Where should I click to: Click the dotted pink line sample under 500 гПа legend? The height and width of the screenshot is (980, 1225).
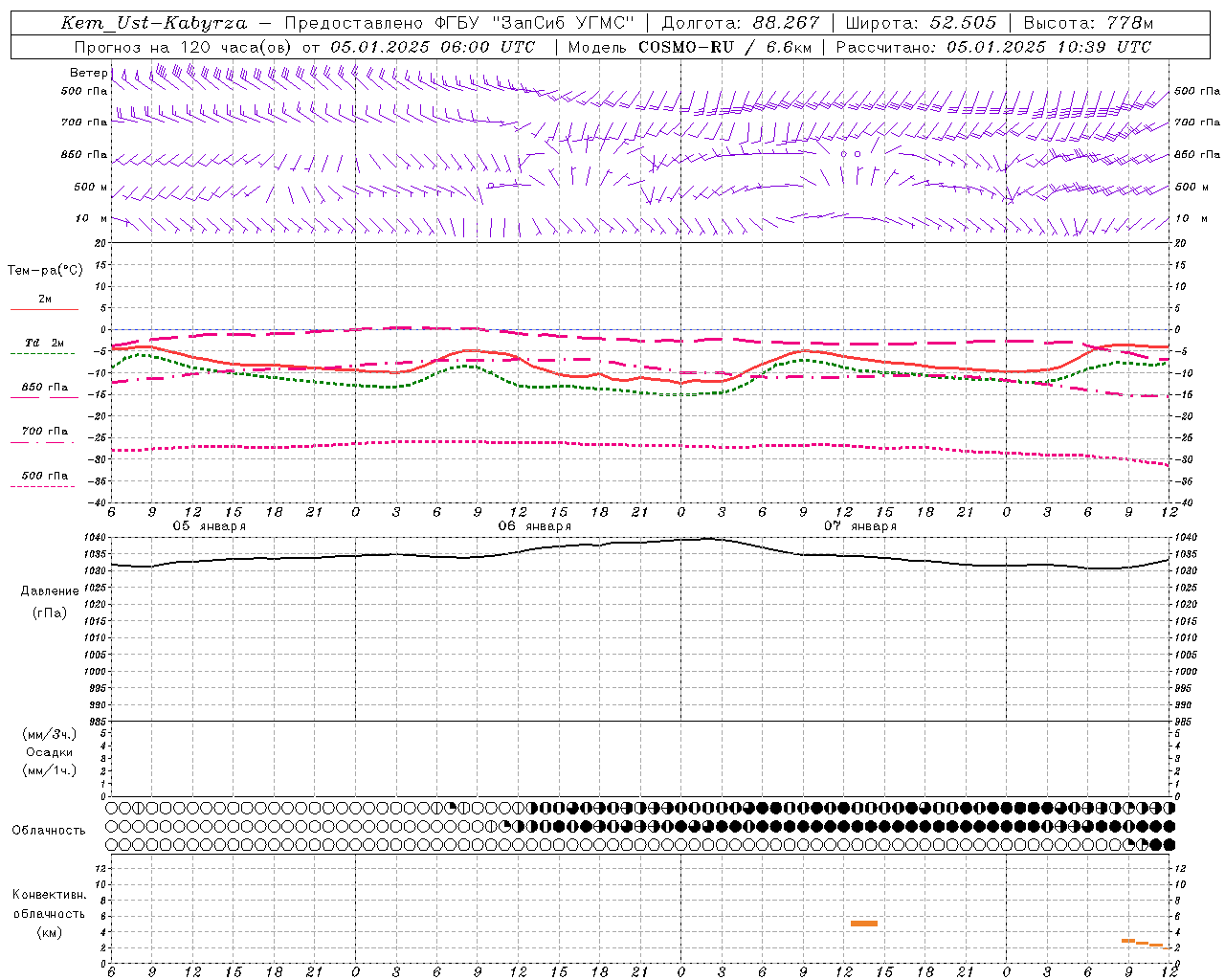click(43, 486)
